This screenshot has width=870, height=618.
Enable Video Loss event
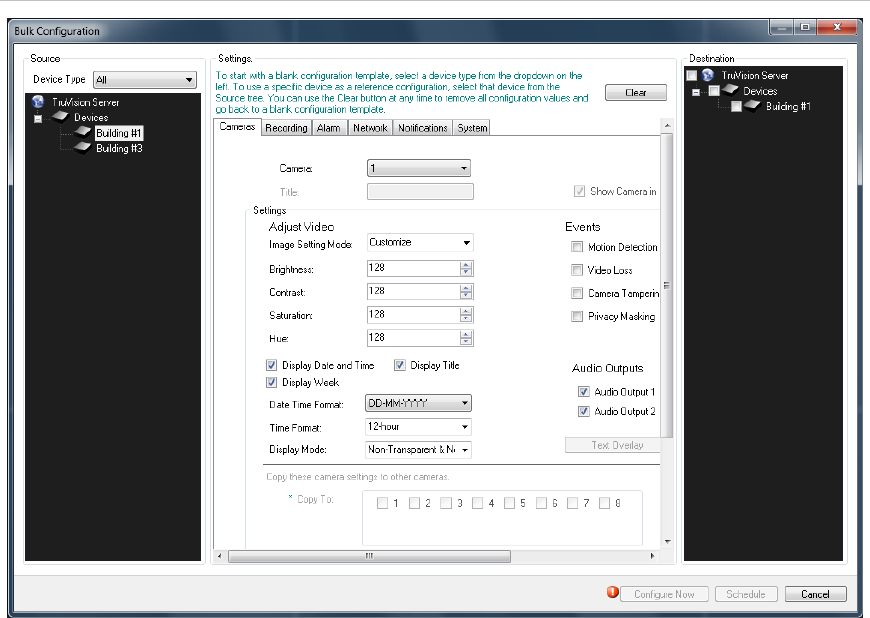tap(577, 270)
